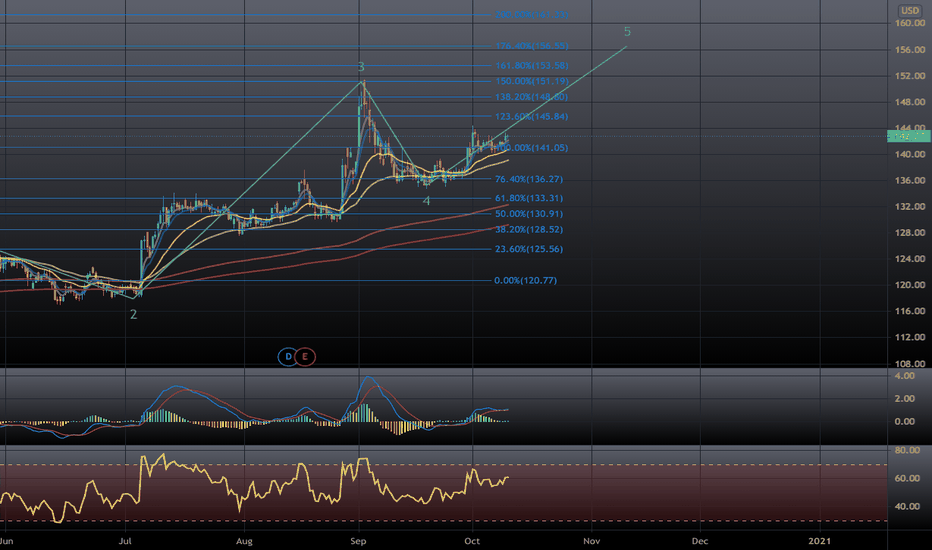Image resolution: width=932 pixels, height=550 pixels.
Task: Click the Aug label on time axis
Action: coord(244,541)
